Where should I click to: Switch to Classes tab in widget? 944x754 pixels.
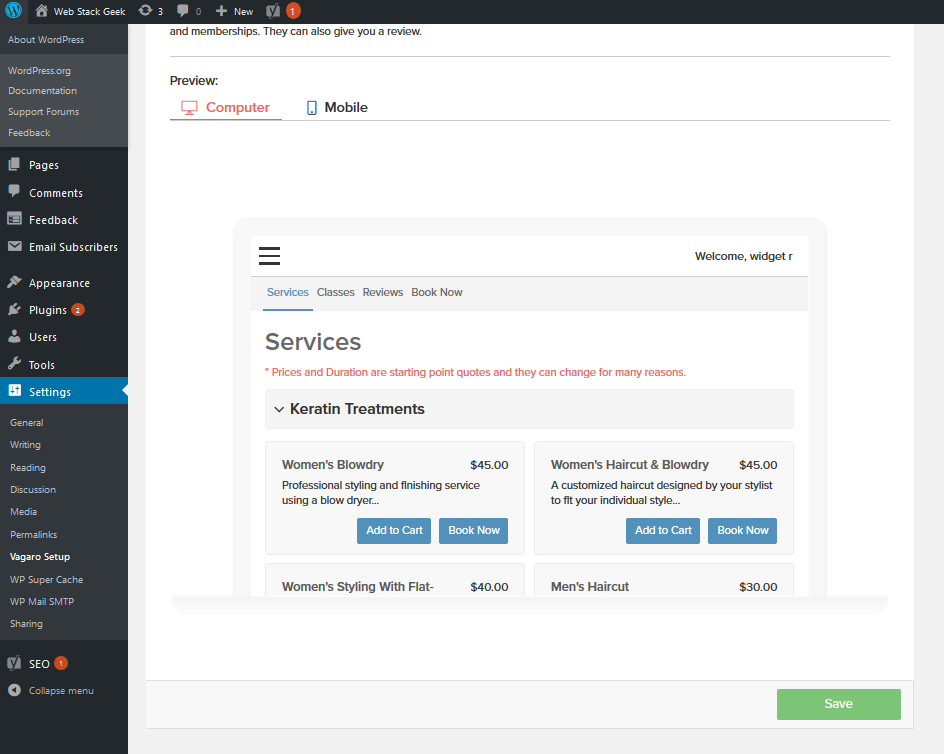(335, 293)
